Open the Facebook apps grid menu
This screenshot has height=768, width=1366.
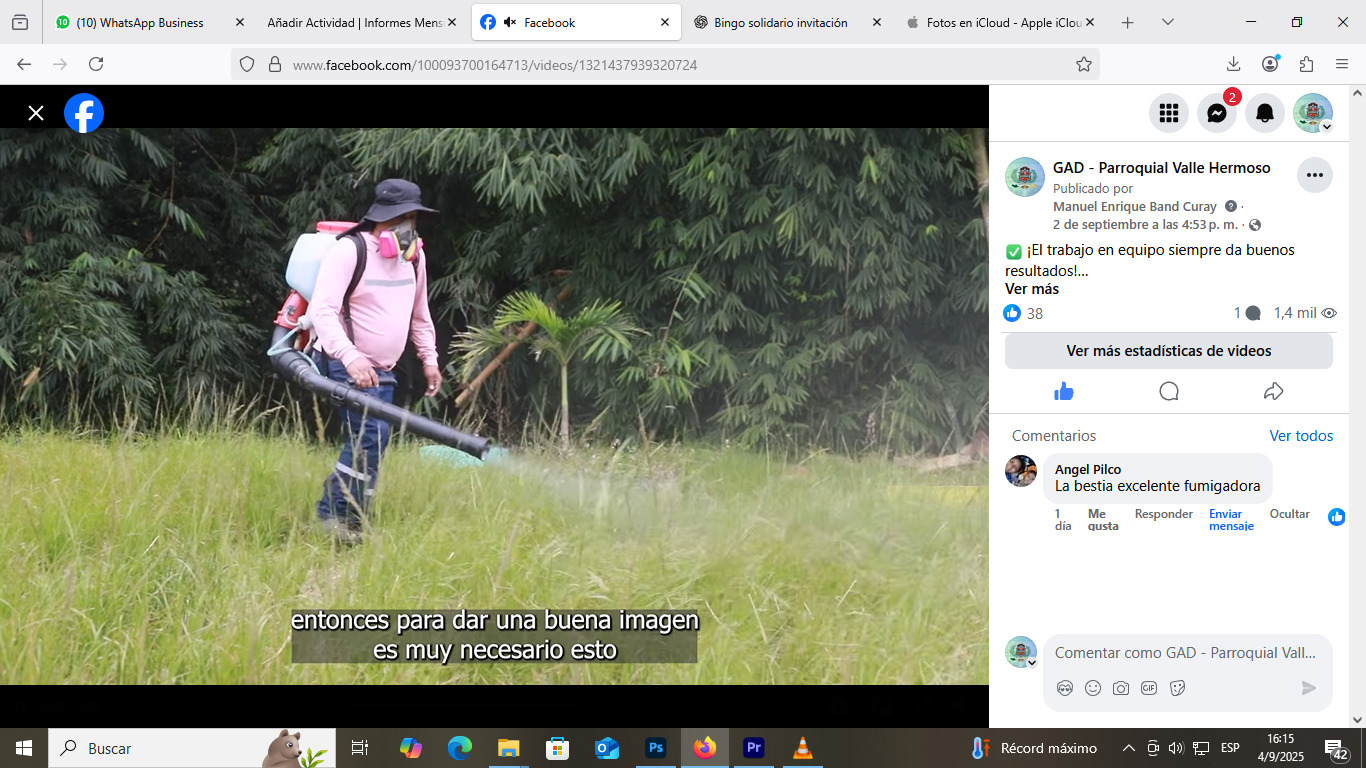pyautogui.click(x=1168, y=113)
